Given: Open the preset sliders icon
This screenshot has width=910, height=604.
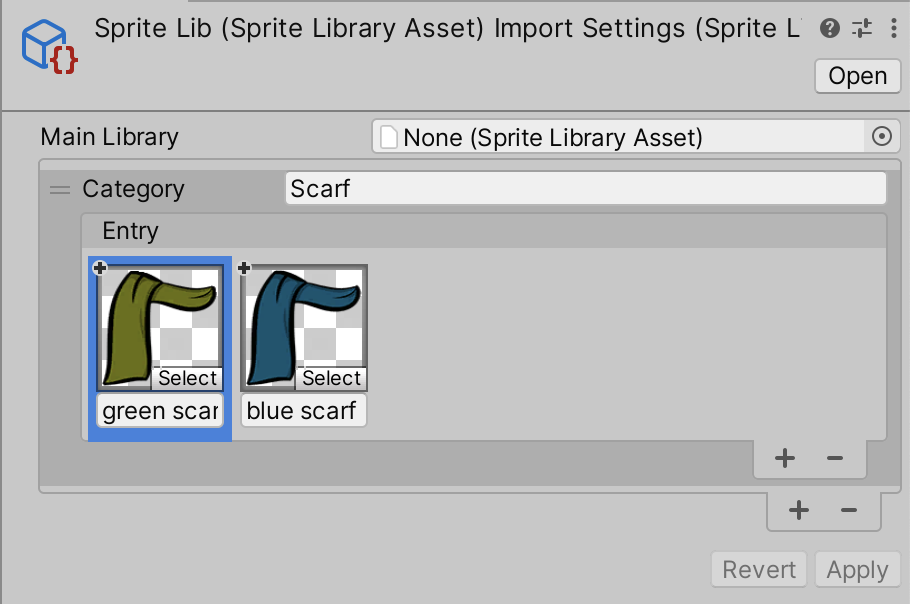Looking at the screenshot, I should click(x=861, y=28).
